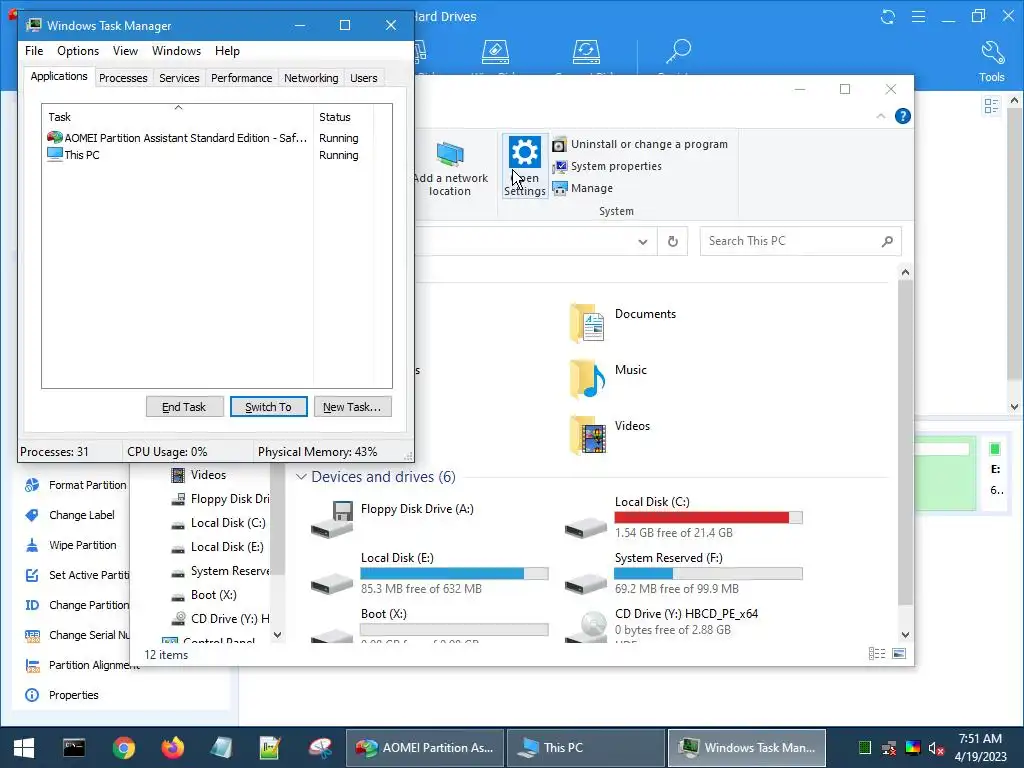
Task: Launch Firefox from taskbar
Action: coord(172,748)
